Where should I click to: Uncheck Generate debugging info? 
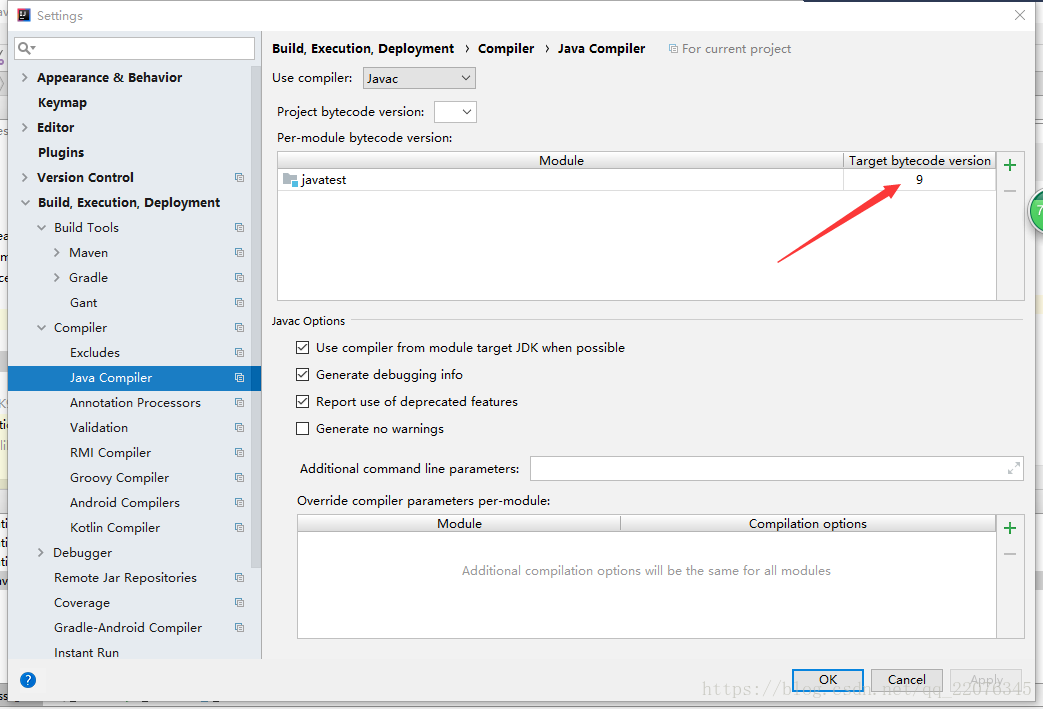[303, 375]
